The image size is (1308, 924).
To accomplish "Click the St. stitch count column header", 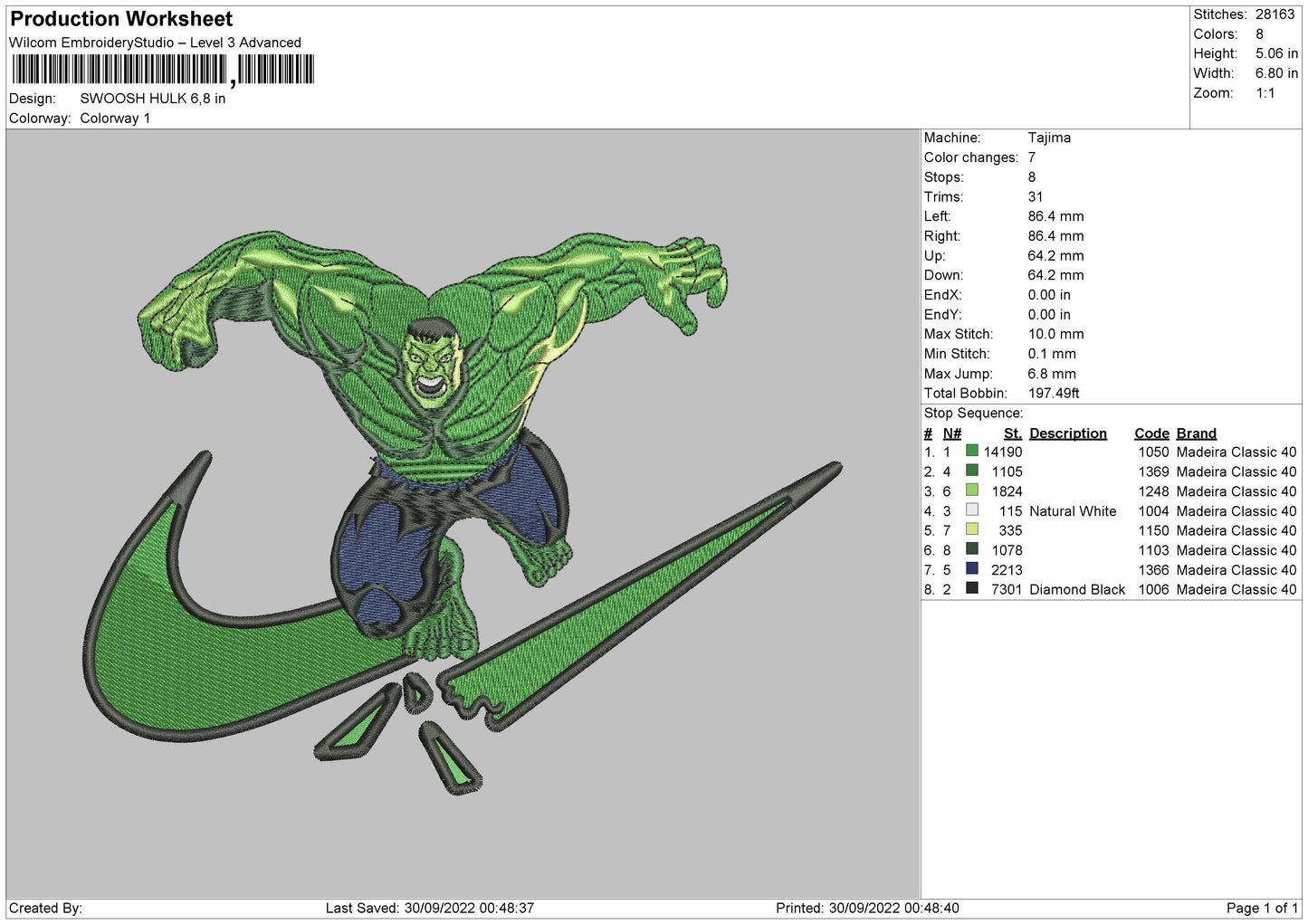I will 1012,433.
